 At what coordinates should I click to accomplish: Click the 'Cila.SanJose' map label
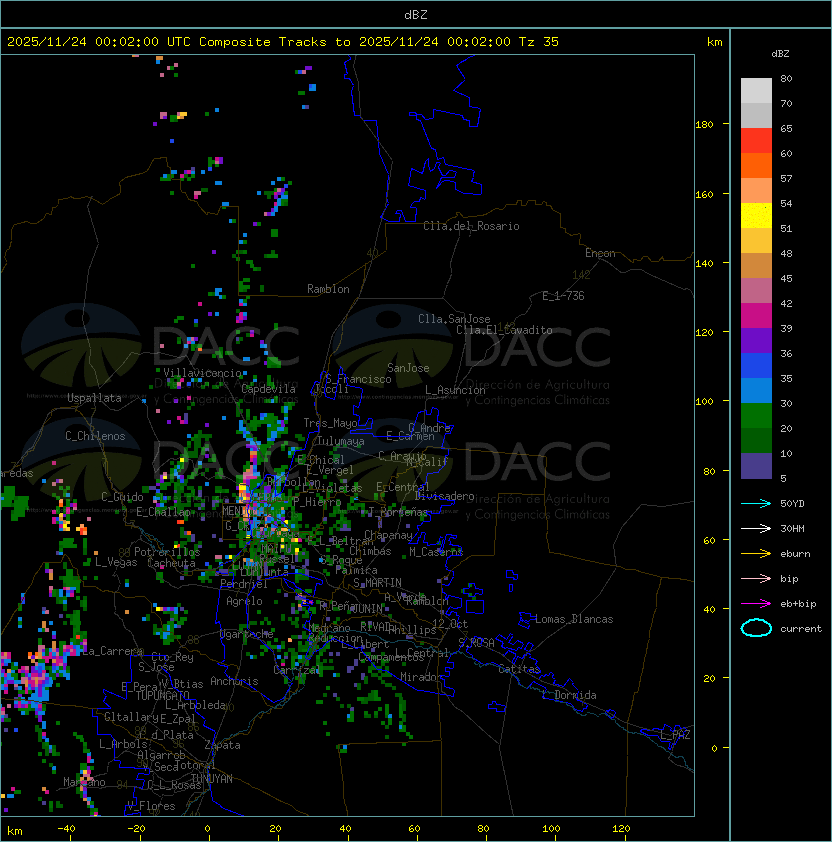(454, 319)
